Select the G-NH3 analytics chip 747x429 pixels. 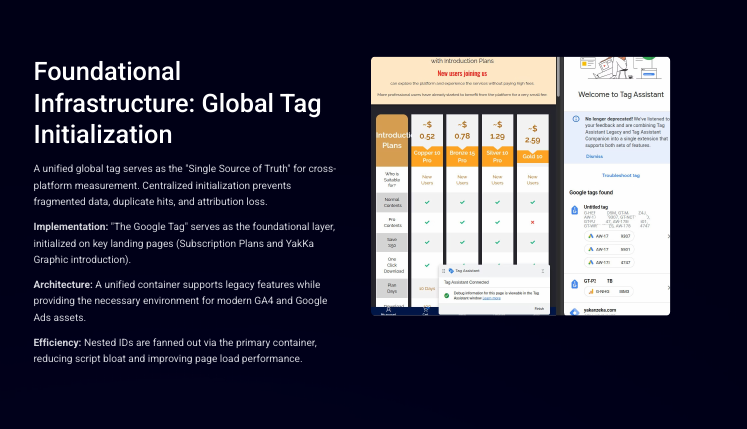(609, 291)
